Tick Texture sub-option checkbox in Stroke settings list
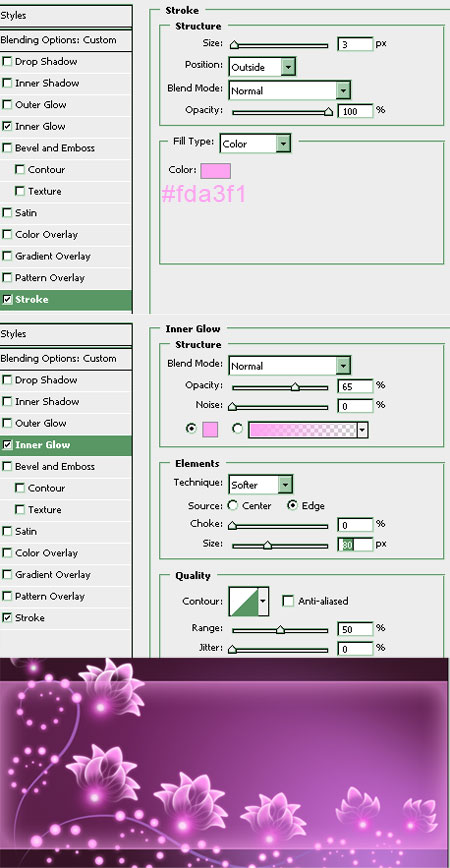450x868 pixels. coord(20,191)
